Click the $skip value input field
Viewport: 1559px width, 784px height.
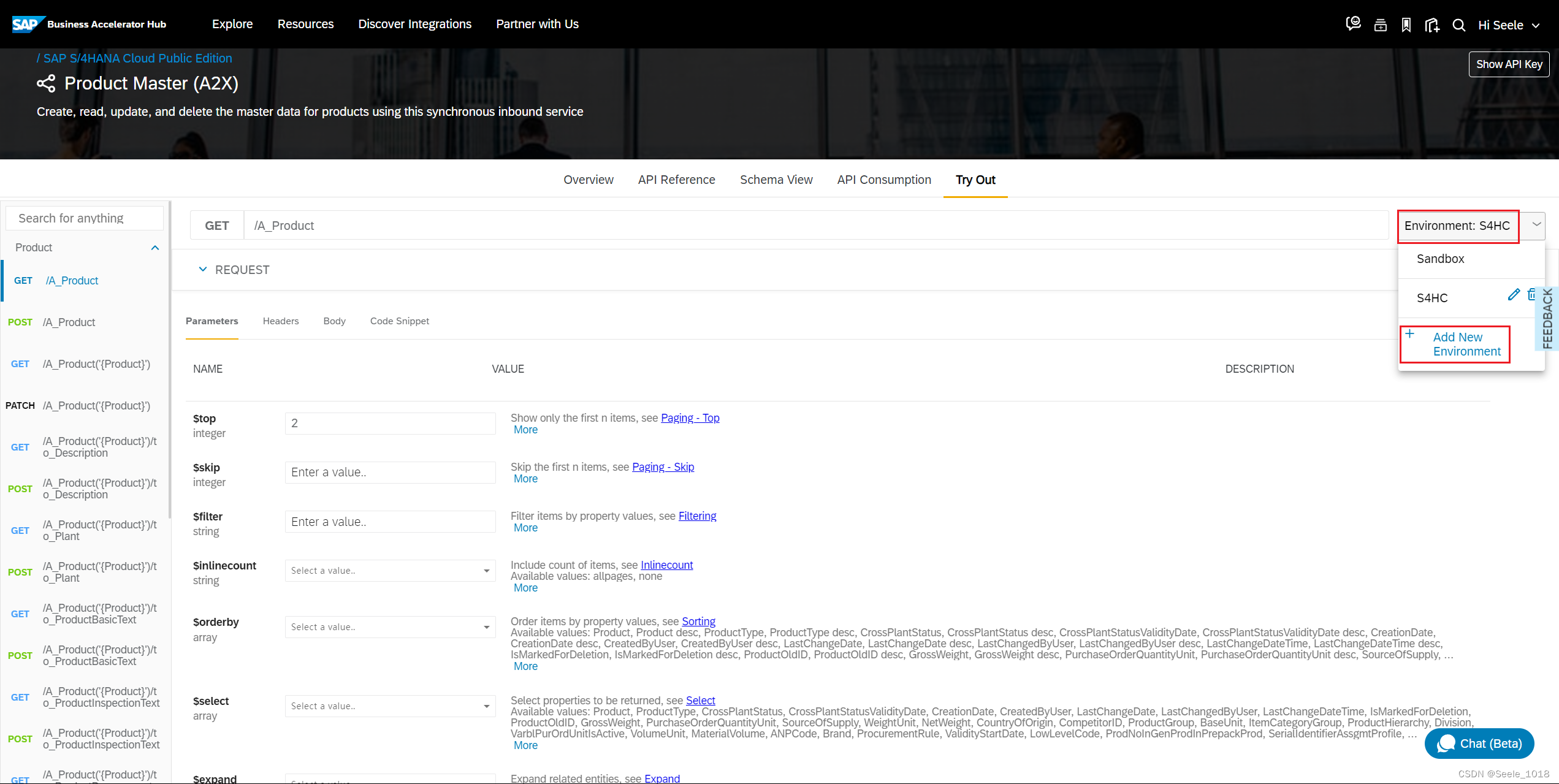click(x=390, y=473)
